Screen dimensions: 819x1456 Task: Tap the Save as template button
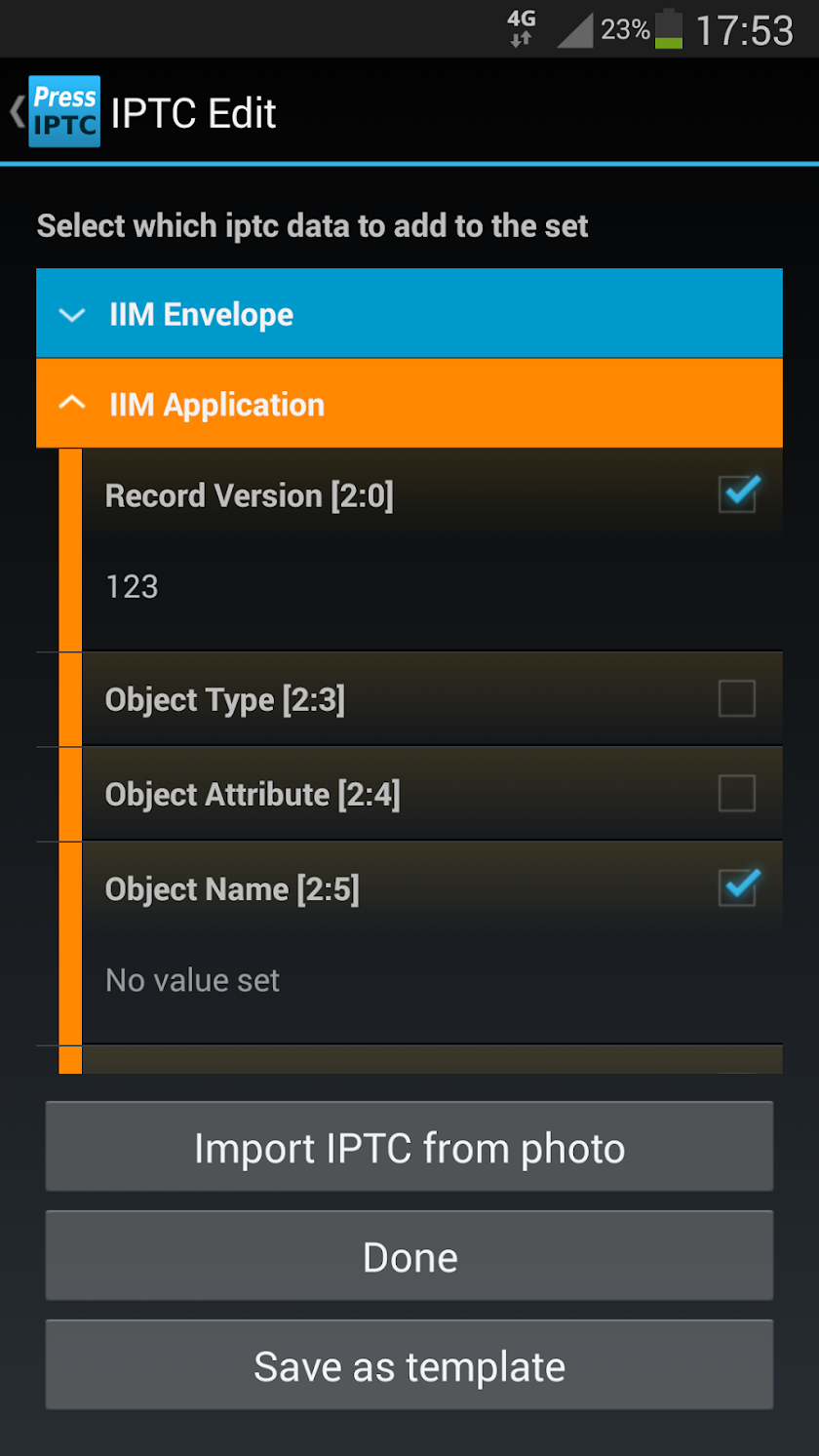409,1365
